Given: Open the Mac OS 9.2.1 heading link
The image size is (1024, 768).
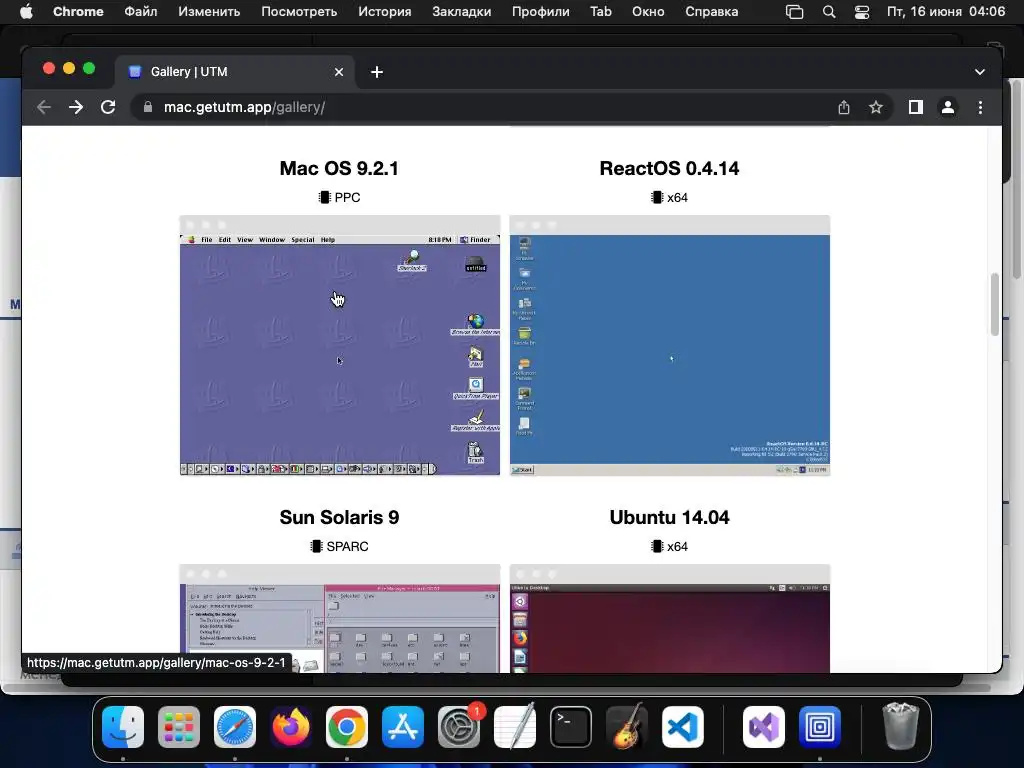Looking at the screenshot, I should pos(339,168).
